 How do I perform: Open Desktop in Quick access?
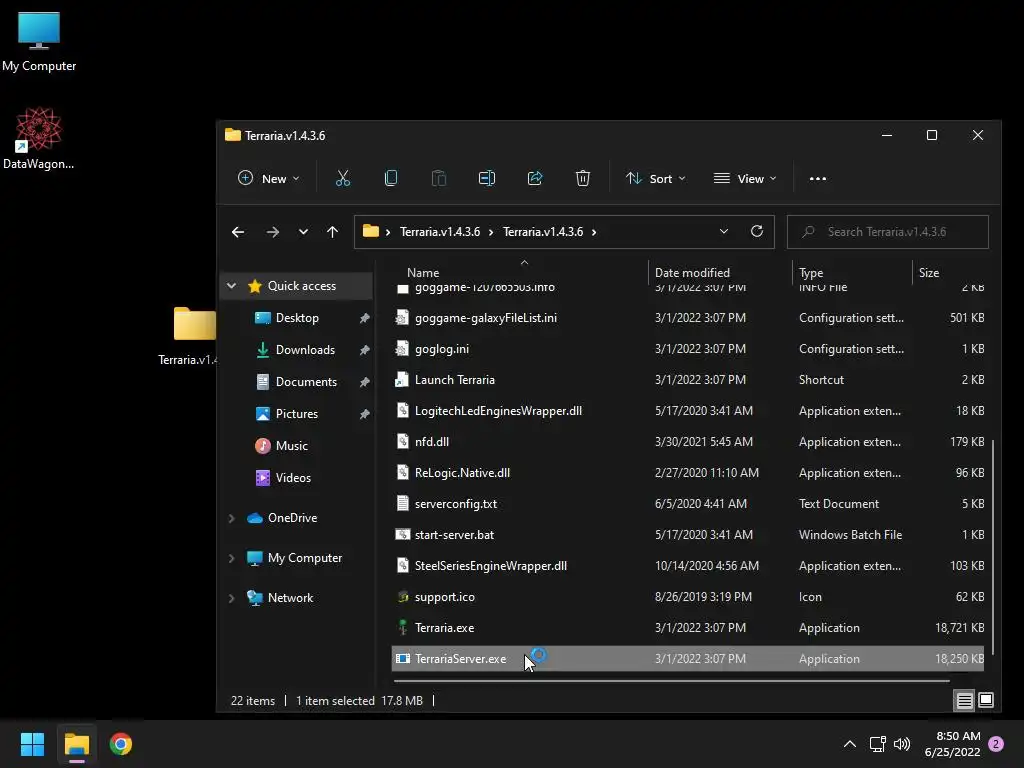296,317
